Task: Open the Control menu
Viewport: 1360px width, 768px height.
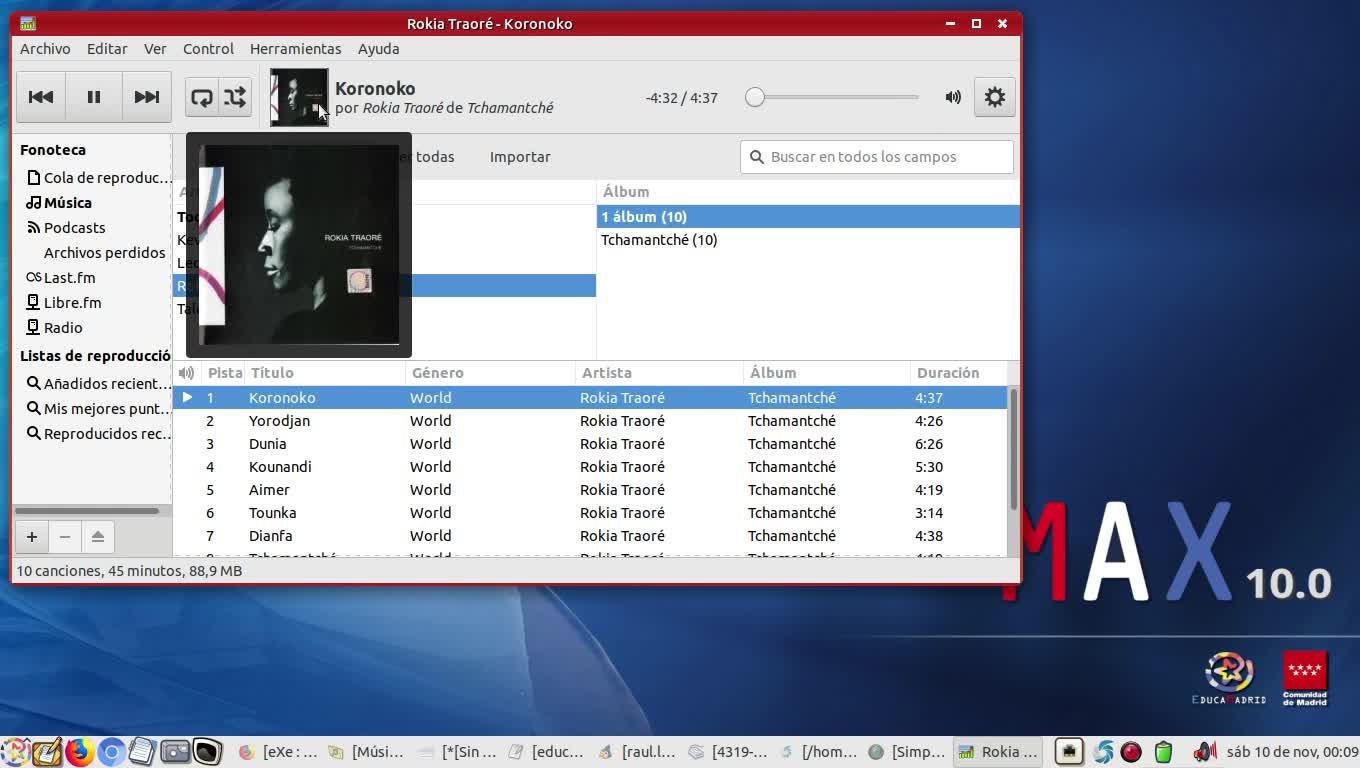Action: [208, 49]
